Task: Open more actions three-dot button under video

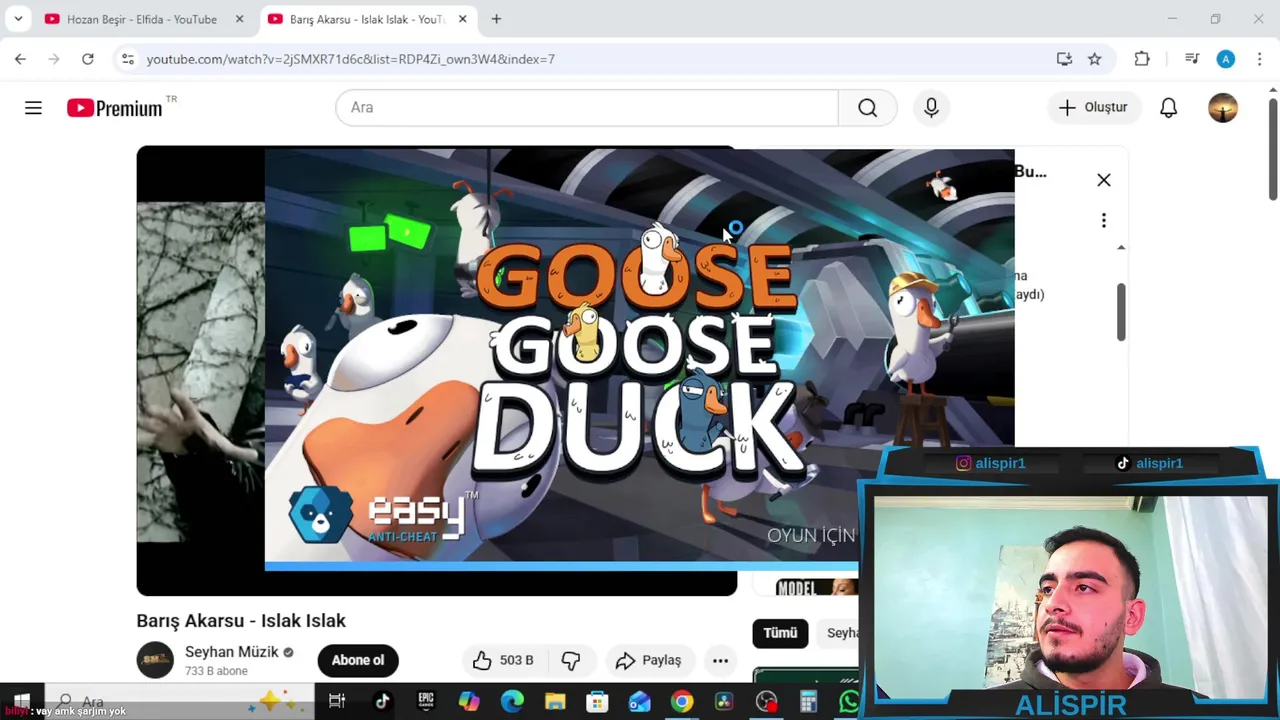Action: (720, 660)
